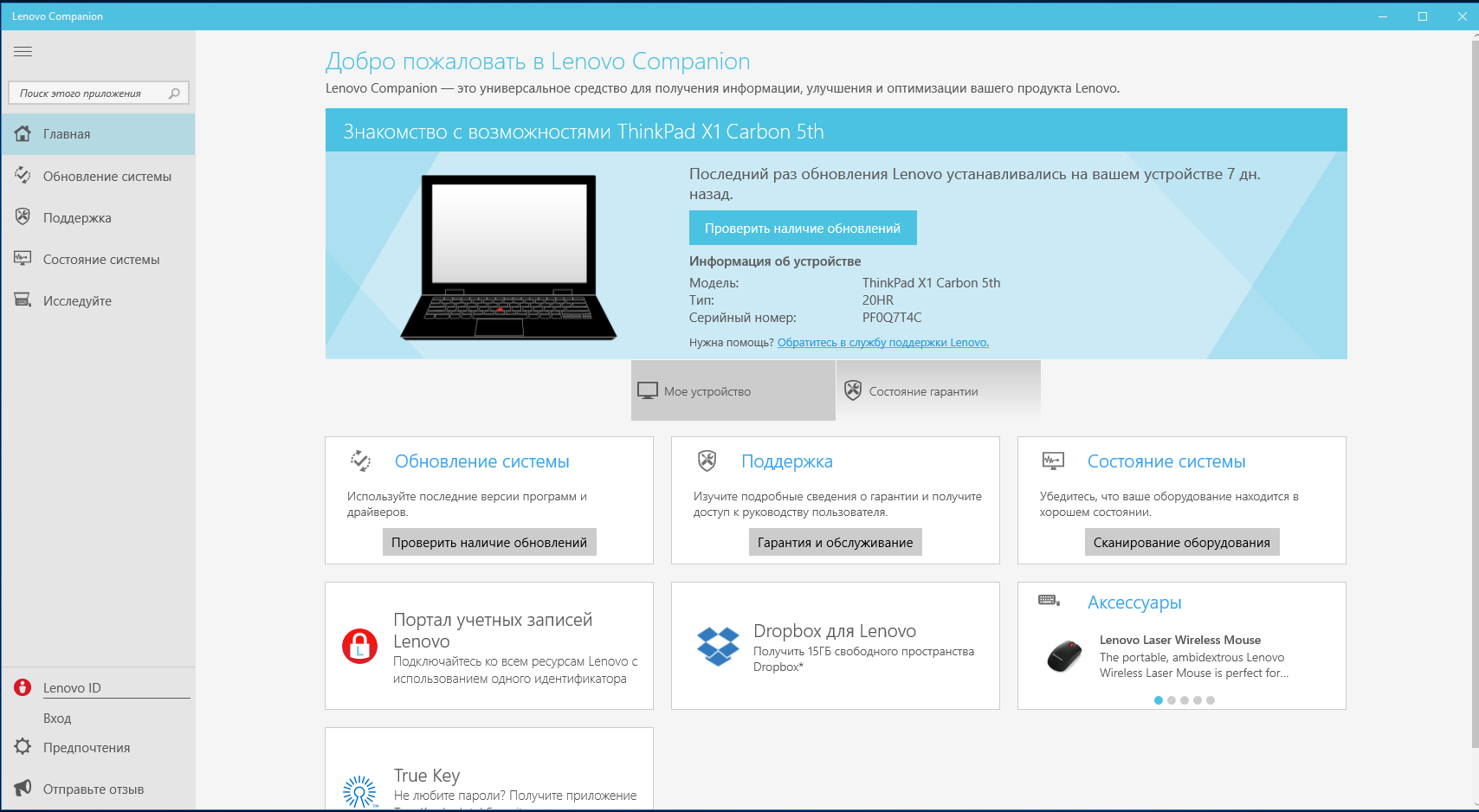Screen dimensions: 1479x812
Task: Click the Обновление системы sidebar icon
Action: (x=23, y=176)
